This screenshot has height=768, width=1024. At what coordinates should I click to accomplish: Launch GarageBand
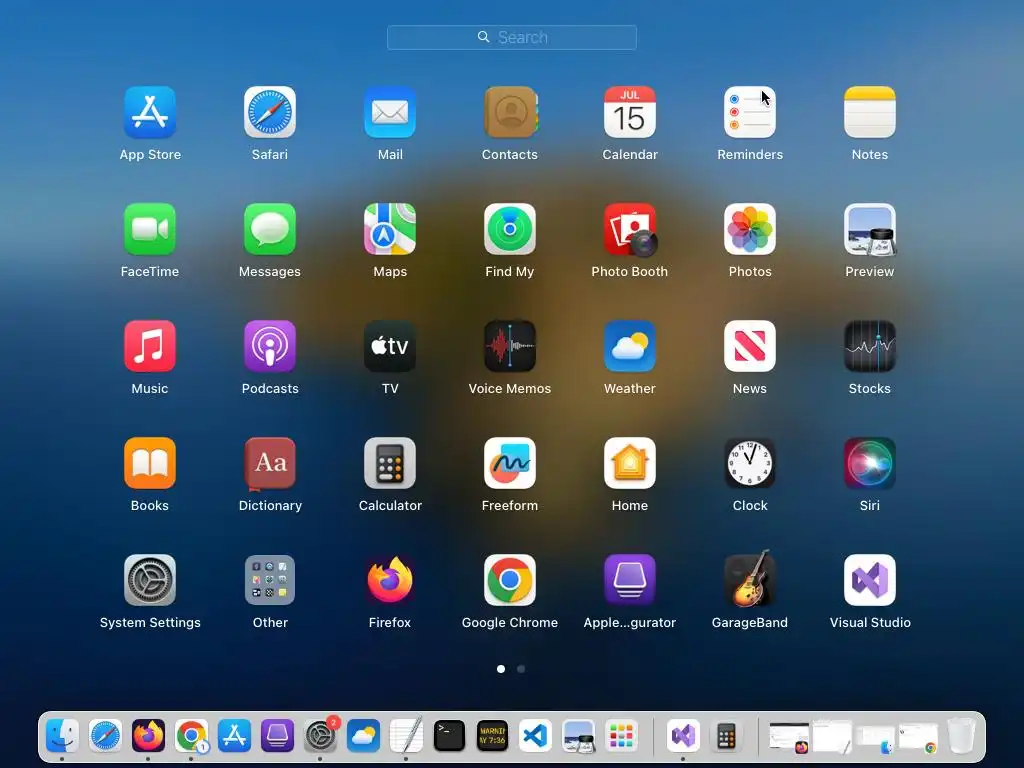pyautogui.click(x=750, y=579)
